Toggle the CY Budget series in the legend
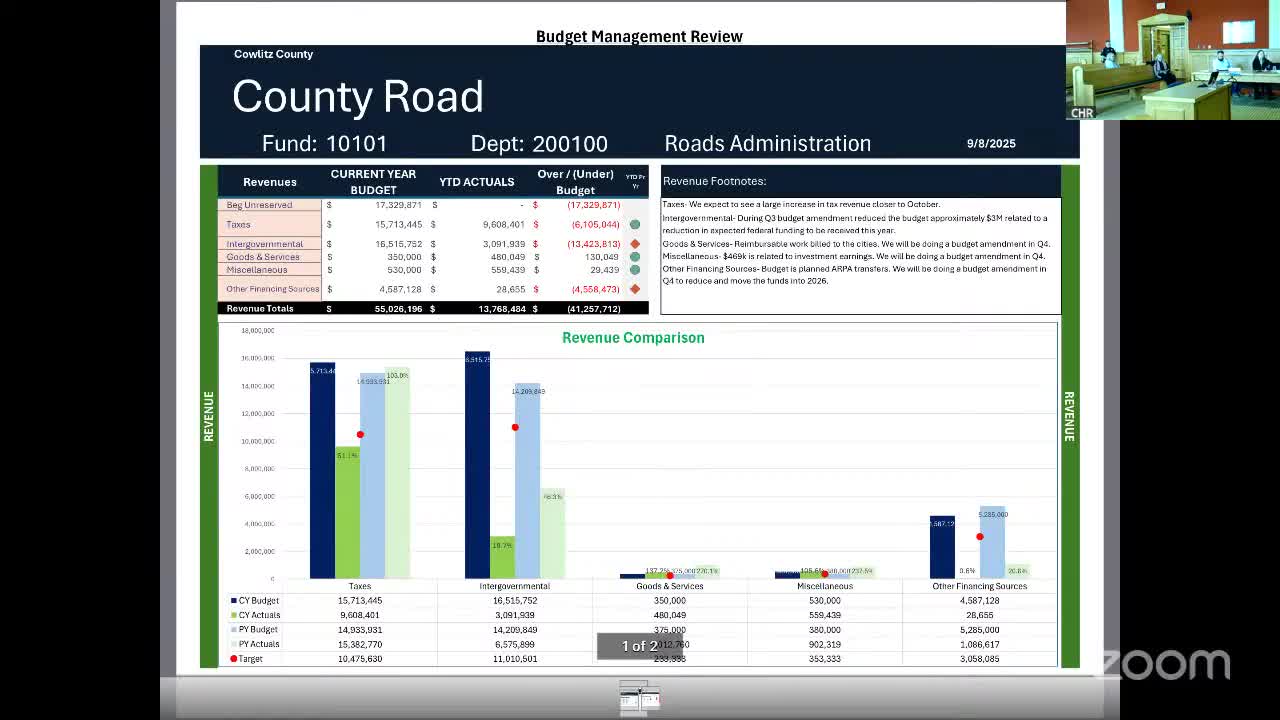Viewport: 1280px width, 720px height. 254,601
